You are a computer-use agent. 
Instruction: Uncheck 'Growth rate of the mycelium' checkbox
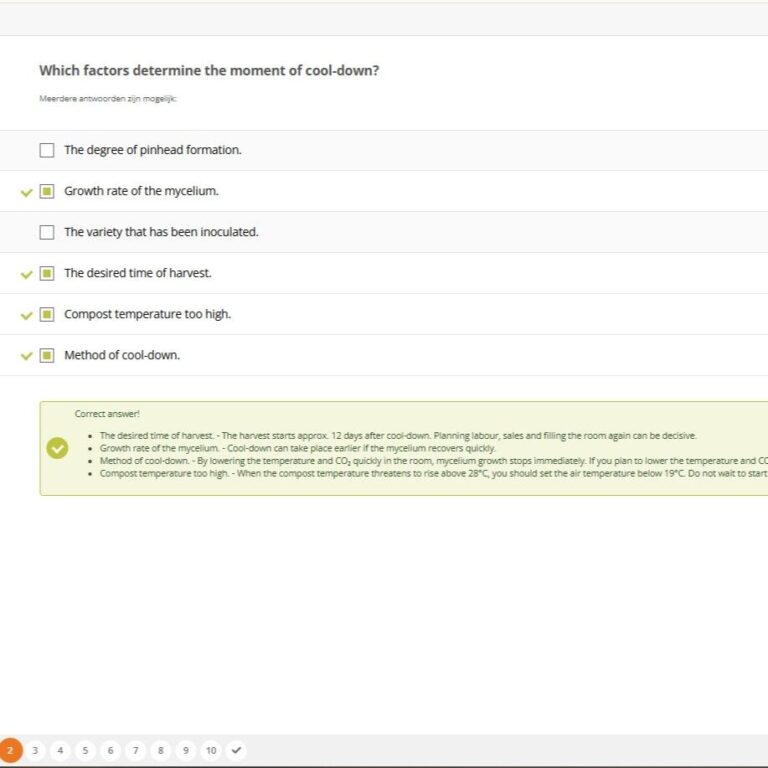[47, 191]
